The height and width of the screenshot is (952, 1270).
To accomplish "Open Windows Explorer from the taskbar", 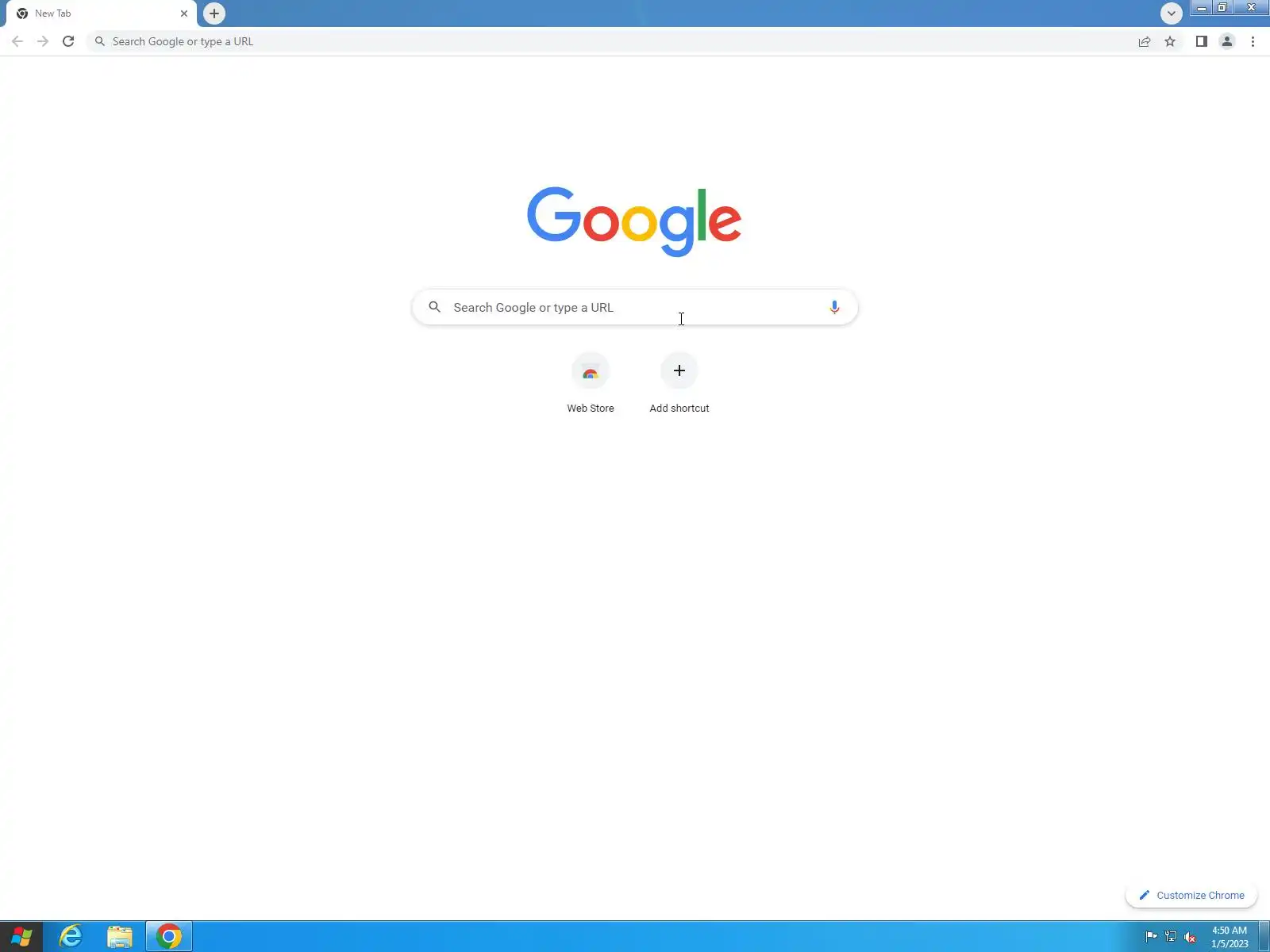I will (x=120, y=936).
